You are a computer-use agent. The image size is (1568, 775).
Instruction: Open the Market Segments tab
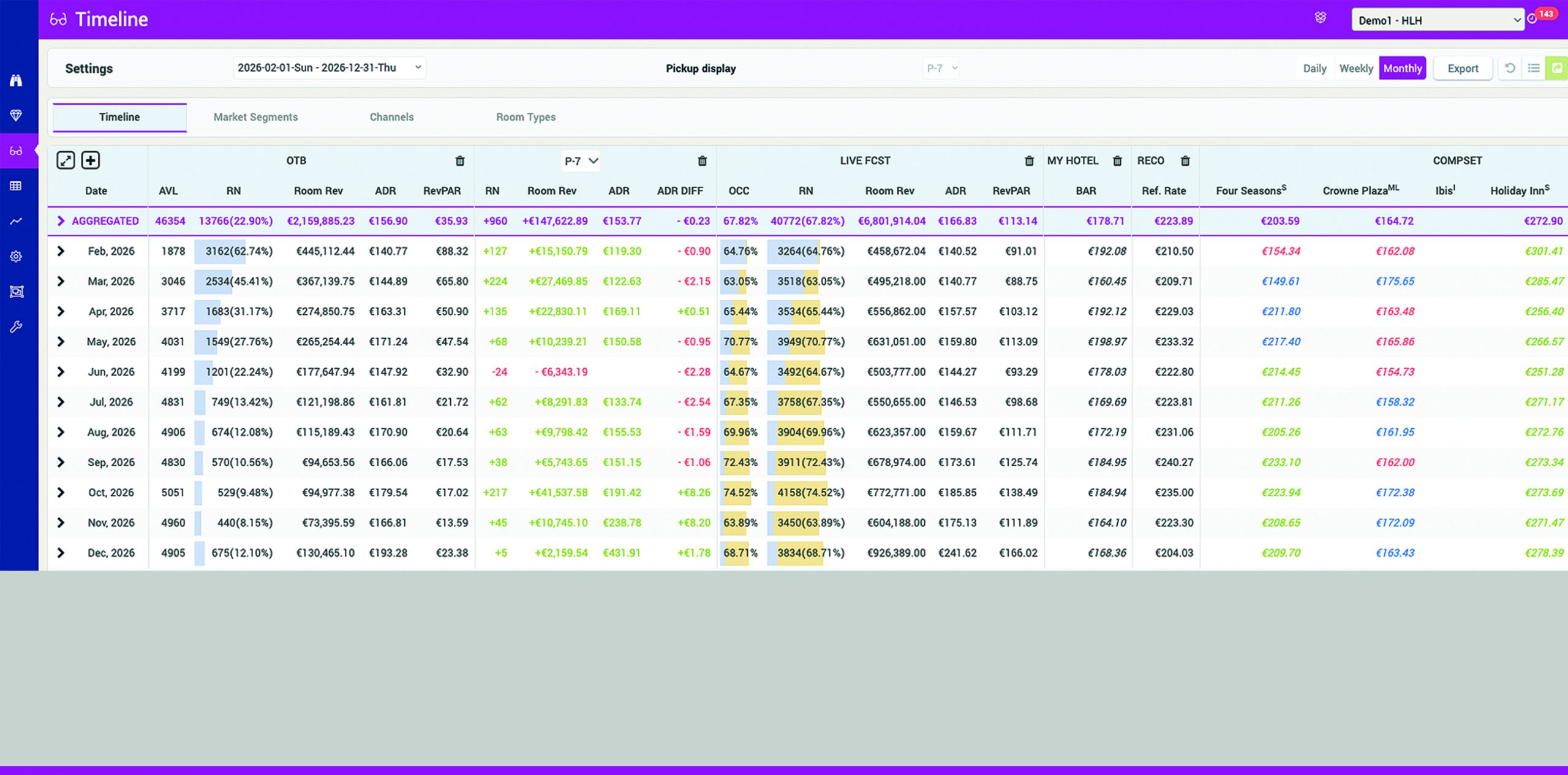(x=255, y=117)
